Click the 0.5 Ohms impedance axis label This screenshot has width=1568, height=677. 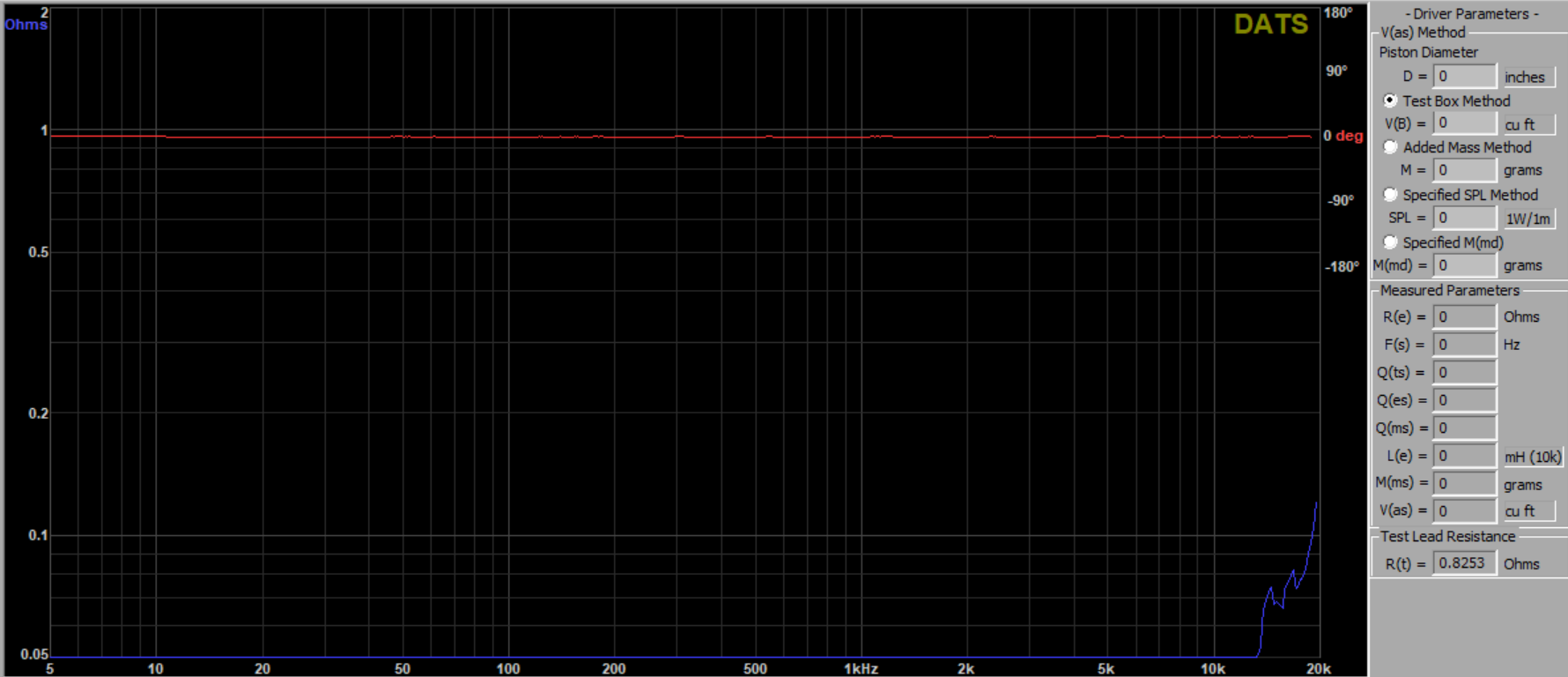[x=38, y=252]
